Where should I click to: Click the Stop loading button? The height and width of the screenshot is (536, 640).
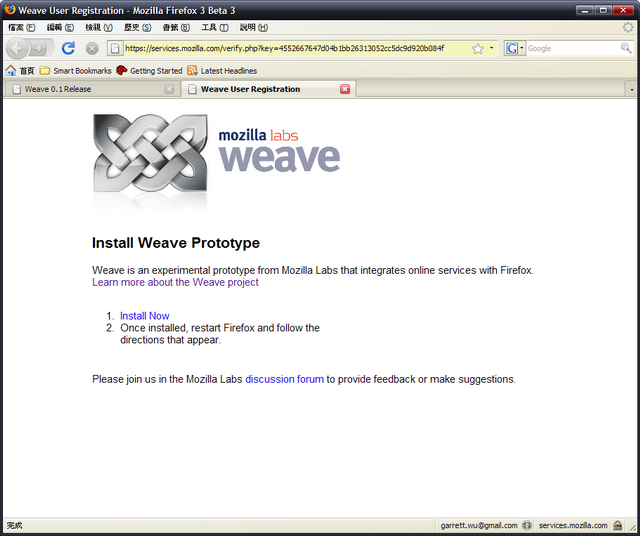coord(92,49)
